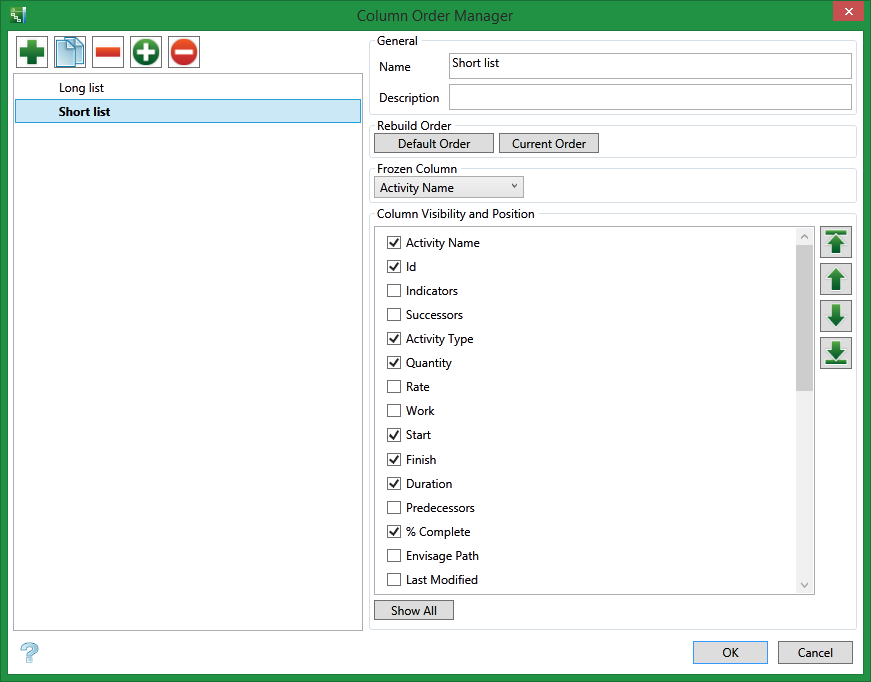Uncheck the Finish column checkbox
This screenshot has width=871, height=682.
coord(394,459)
